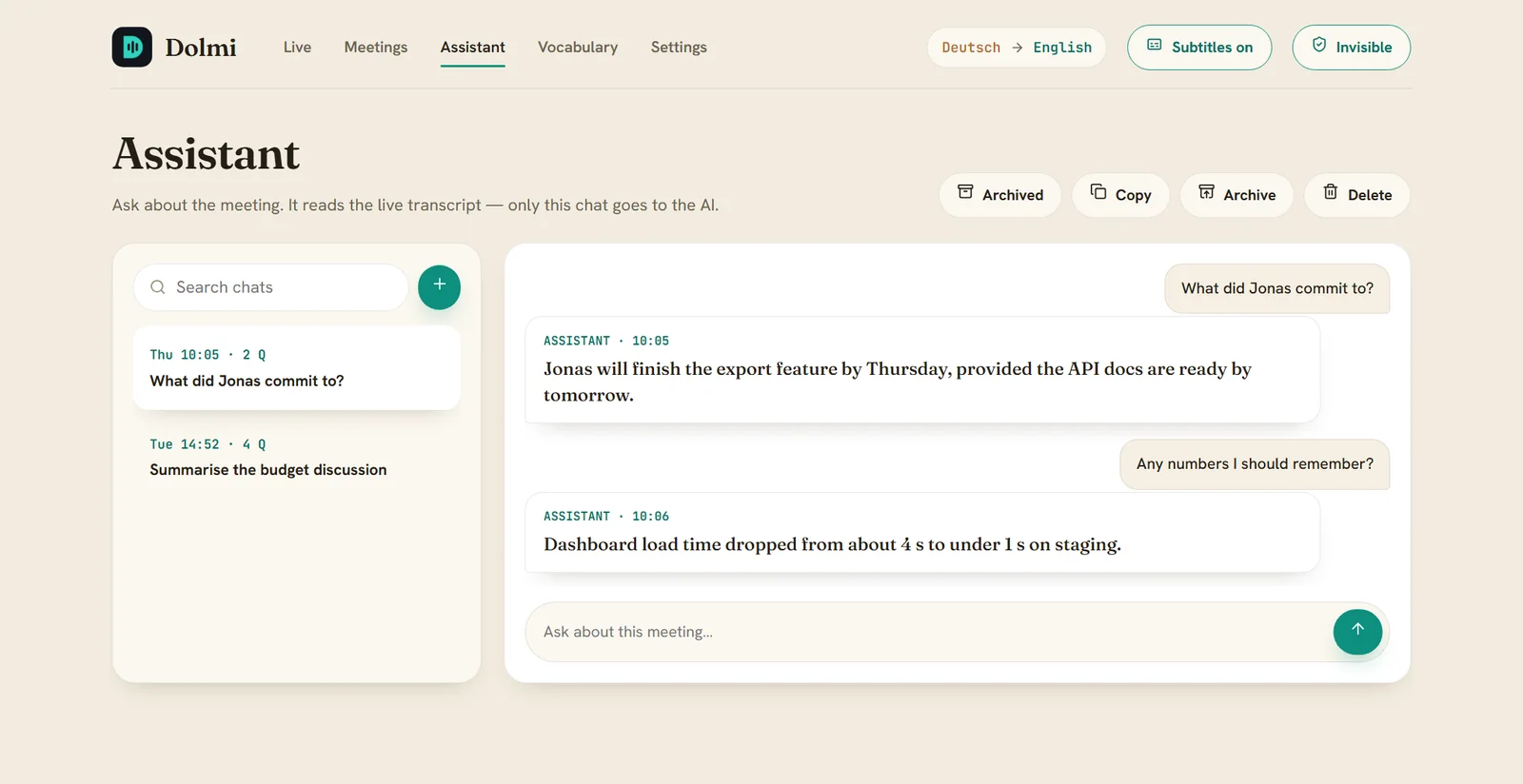Copy the current chat

[x=1120, y=194]
